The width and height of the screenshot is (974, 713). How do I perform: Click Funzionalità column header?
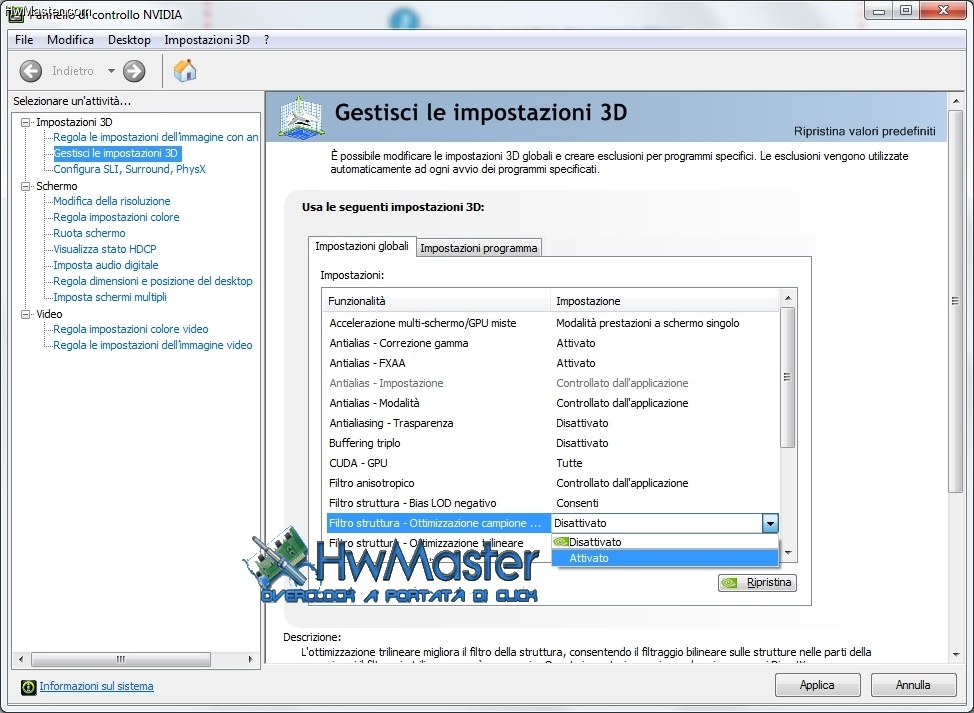click(x=437, y=301)
